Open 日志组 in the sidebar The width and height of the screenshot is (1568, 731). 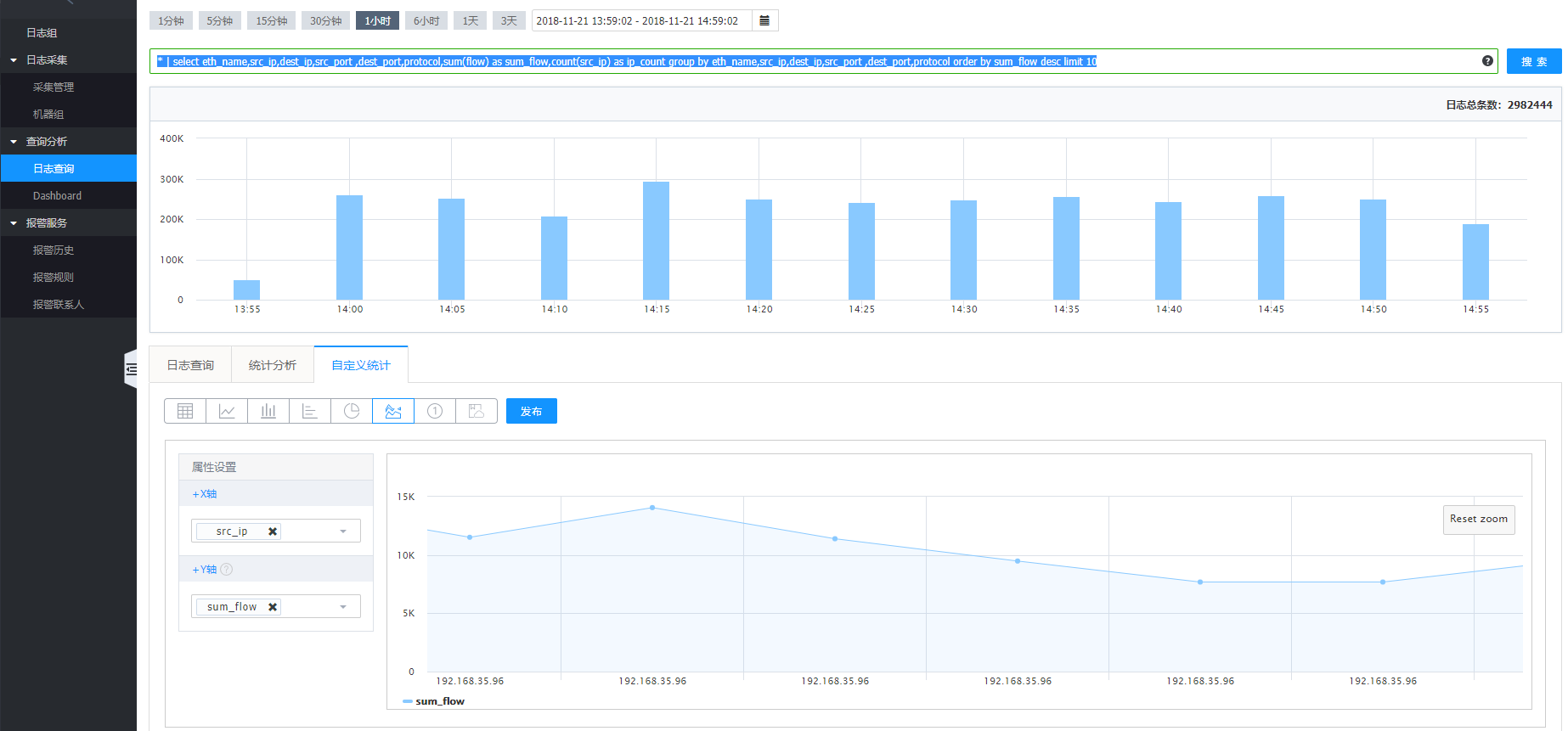tap(68, 32)
